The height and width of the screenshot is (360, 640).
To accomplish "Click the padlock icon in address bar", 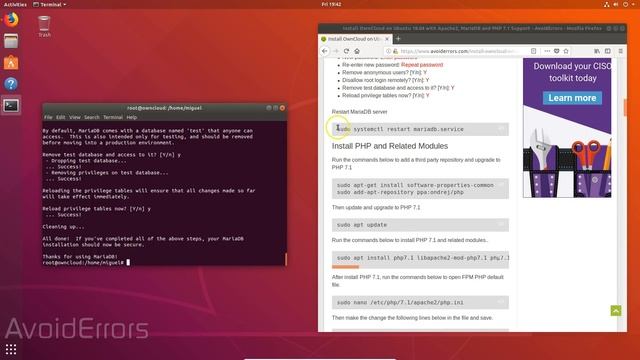I will [x=395, y=51].
